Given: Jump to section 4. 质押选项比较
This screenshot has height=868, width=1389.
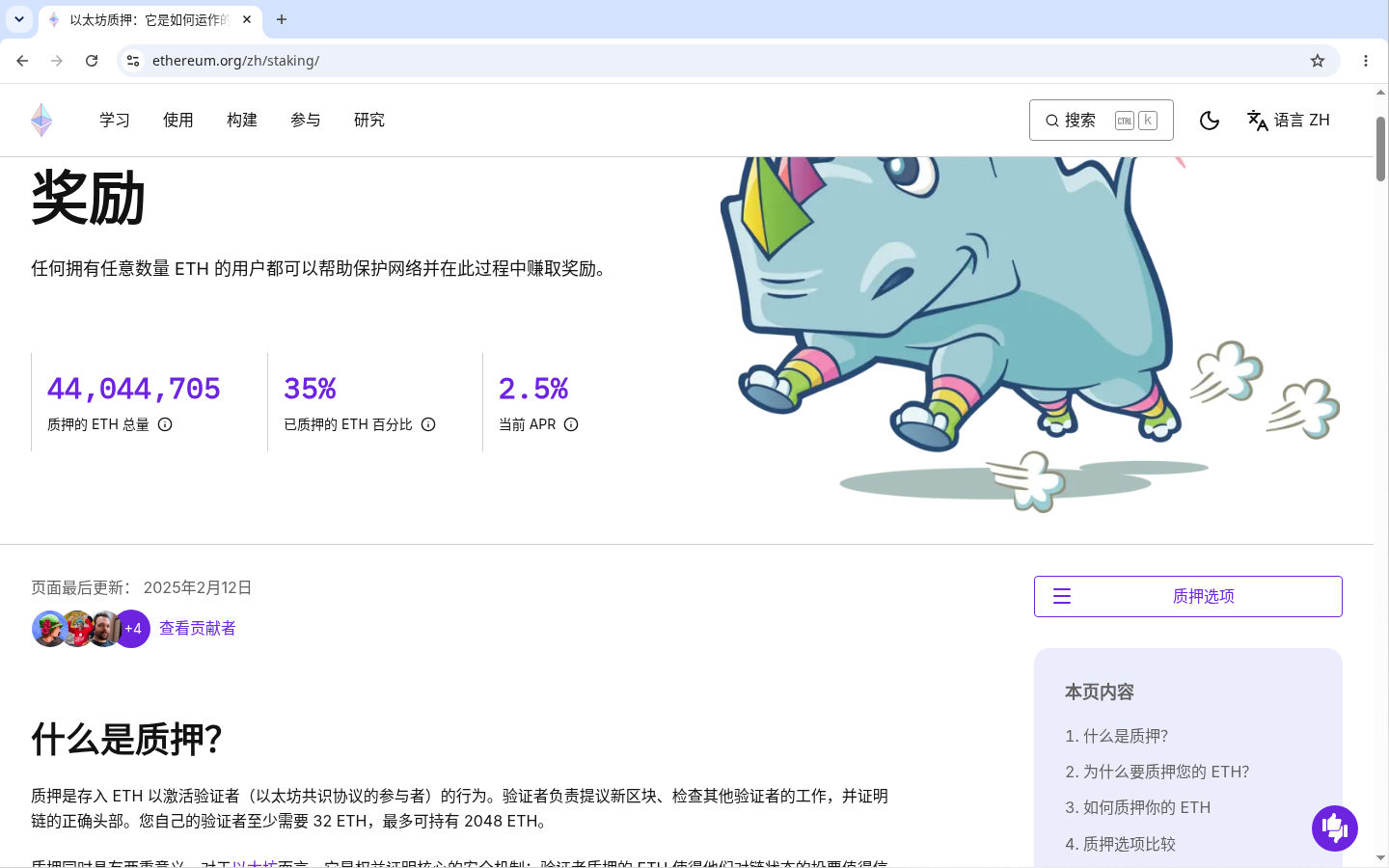Looking at the screenshot, I should coord(1121,844).
